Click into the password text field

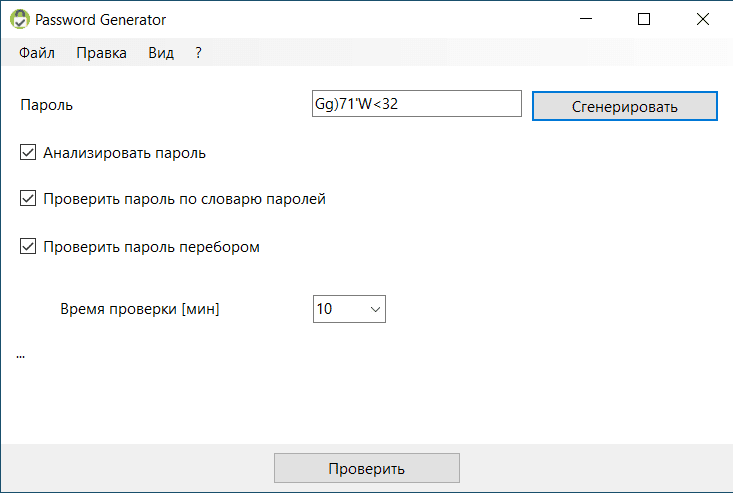tap(416, 104)
